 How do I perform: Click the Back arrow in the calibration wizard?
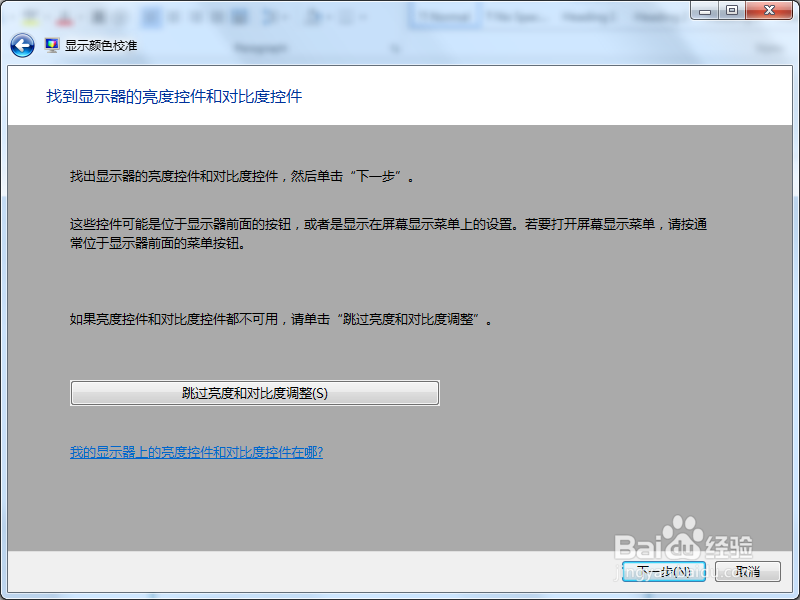[x=21, y=44]
